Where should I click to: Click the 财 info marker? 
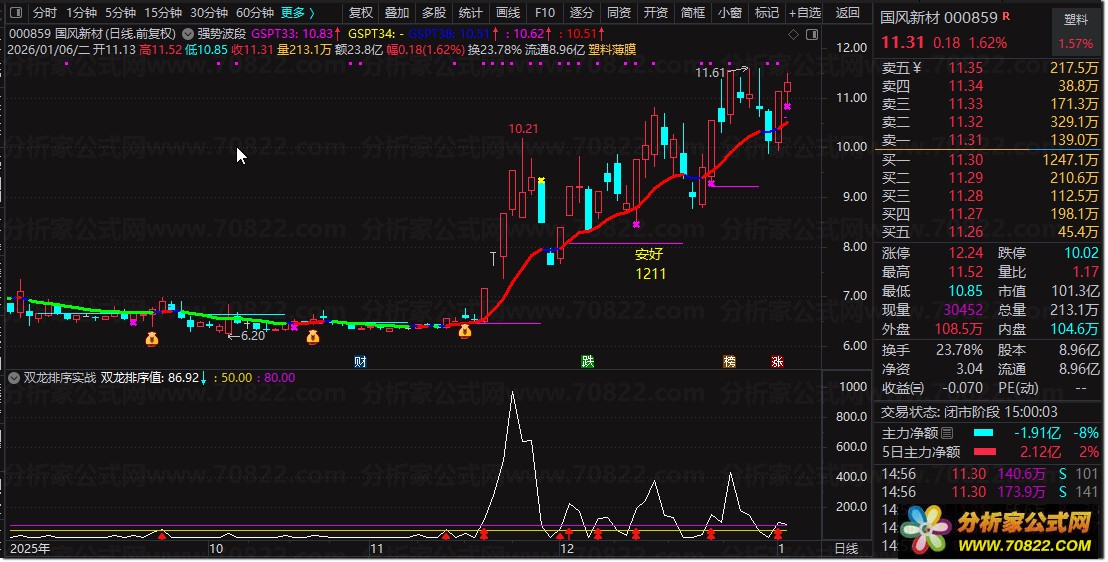pyautogui.click(x=360, y=362)
